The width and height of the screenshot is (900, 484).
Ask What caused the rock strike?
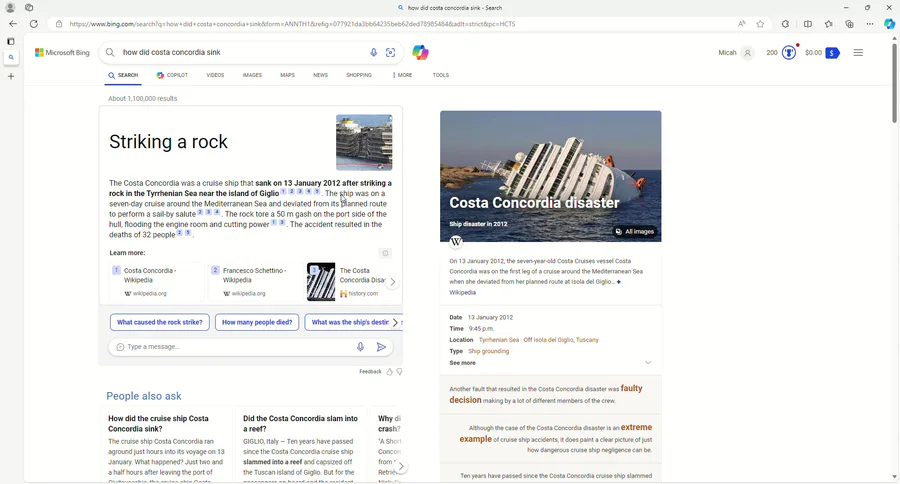pos(160,322)
